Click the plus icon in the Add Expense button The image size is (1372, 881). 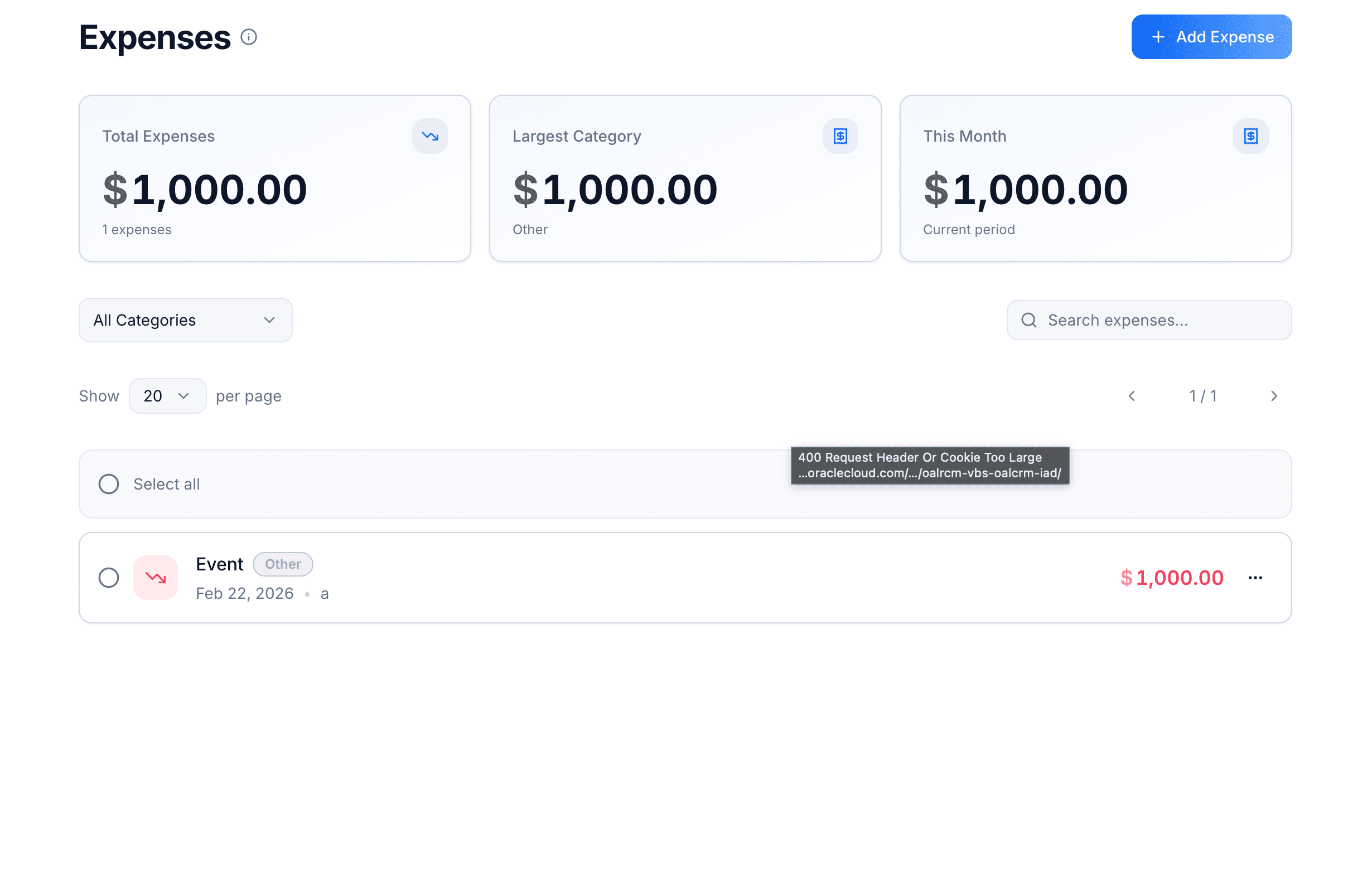1158,37
